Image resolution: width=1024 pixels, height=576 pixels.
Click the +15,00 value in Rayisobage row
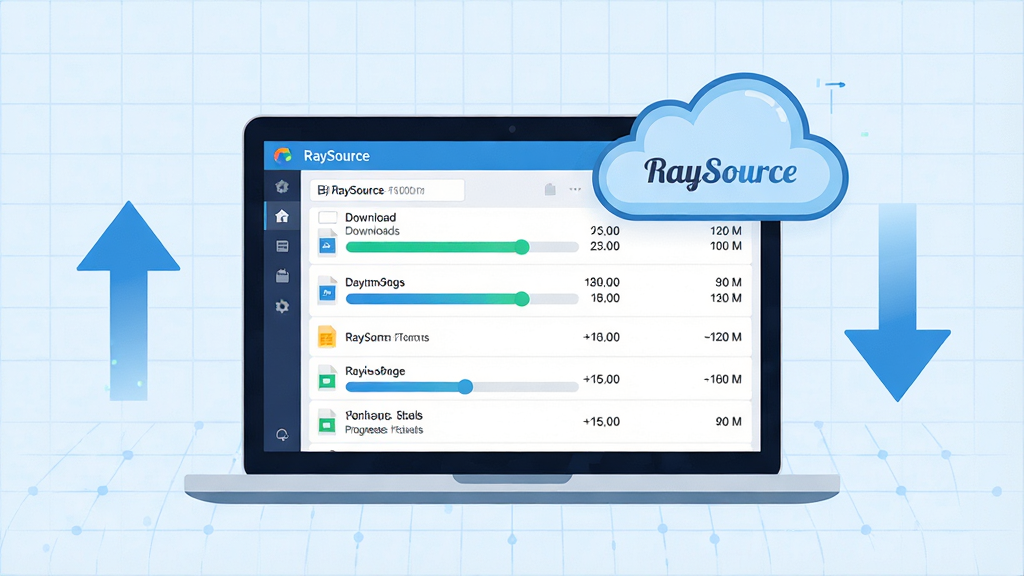[x=601, y=379]
